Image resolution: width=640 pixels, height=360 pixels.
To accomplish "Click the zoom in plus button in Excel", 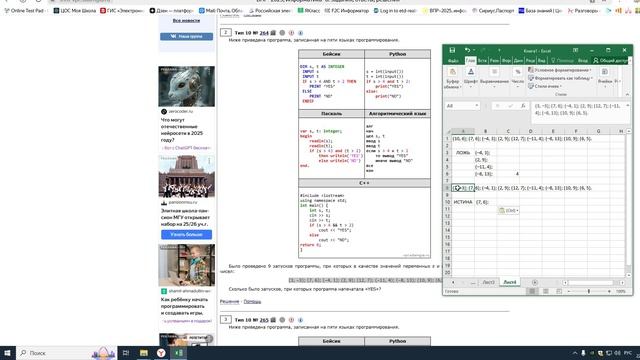I will (609, 291).
